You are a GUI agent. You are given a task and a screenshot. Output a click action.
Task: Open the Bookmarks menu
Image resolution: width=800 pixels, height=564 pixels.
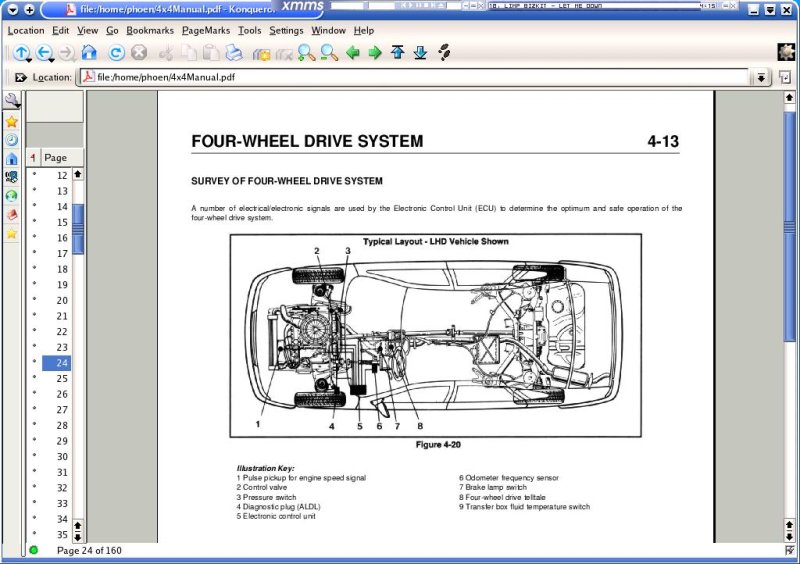150,30
